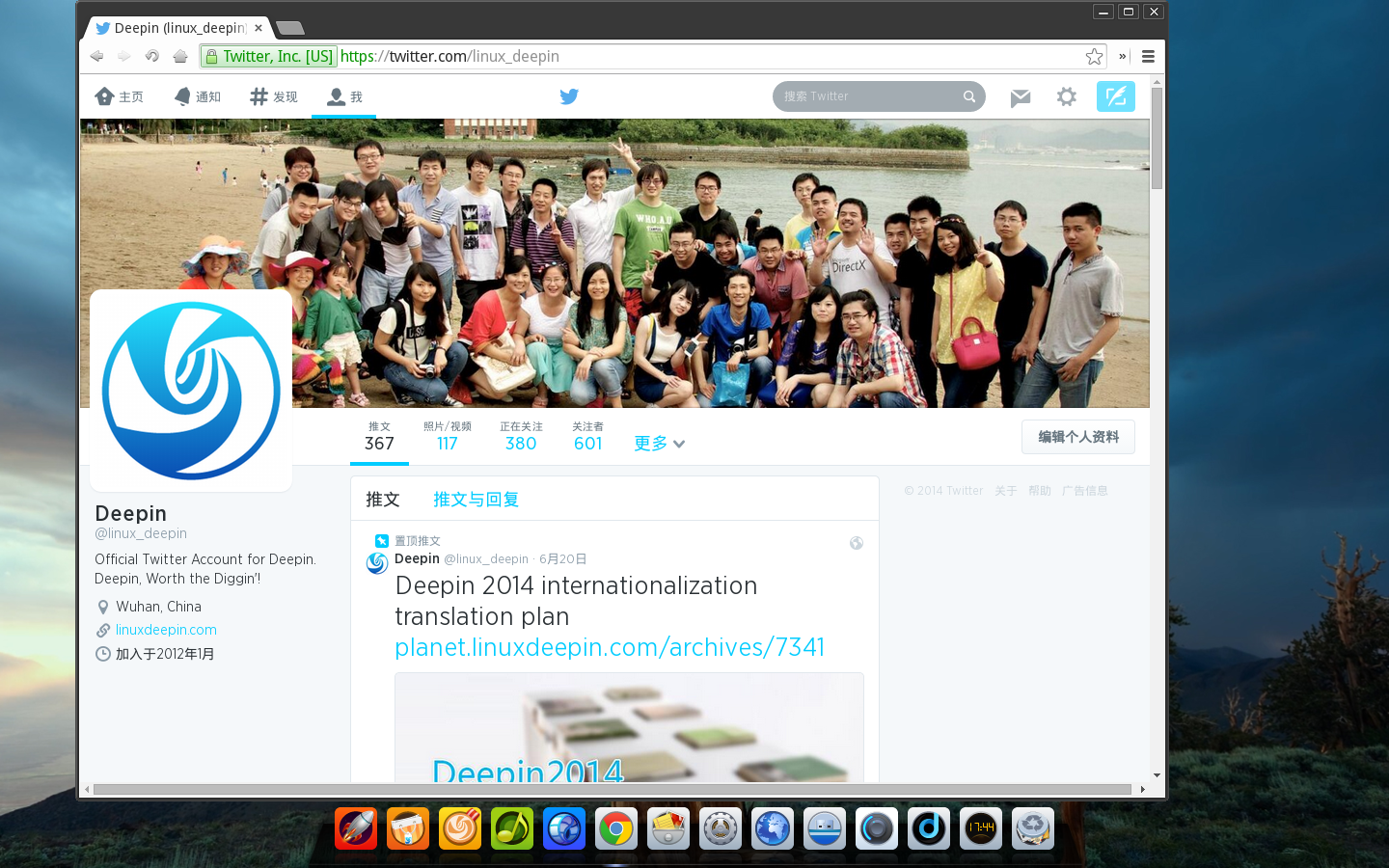Click the @linux_deepin handle under the name
Screen dimensions: 1389x868
[141, 533]
